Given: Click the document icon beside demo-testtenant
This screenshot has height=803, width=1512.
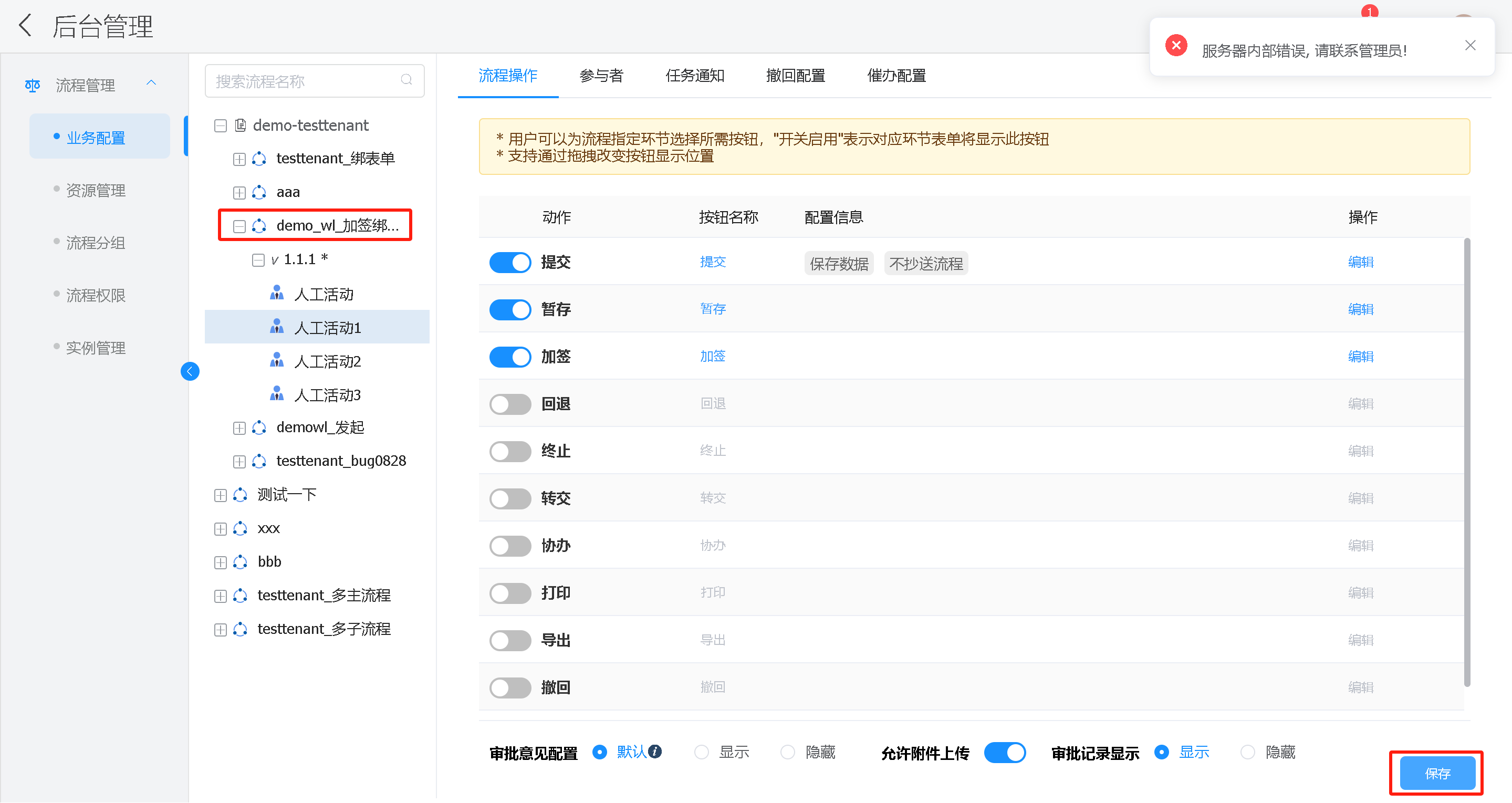Looking at the screenshot, I should coord(241,125).
